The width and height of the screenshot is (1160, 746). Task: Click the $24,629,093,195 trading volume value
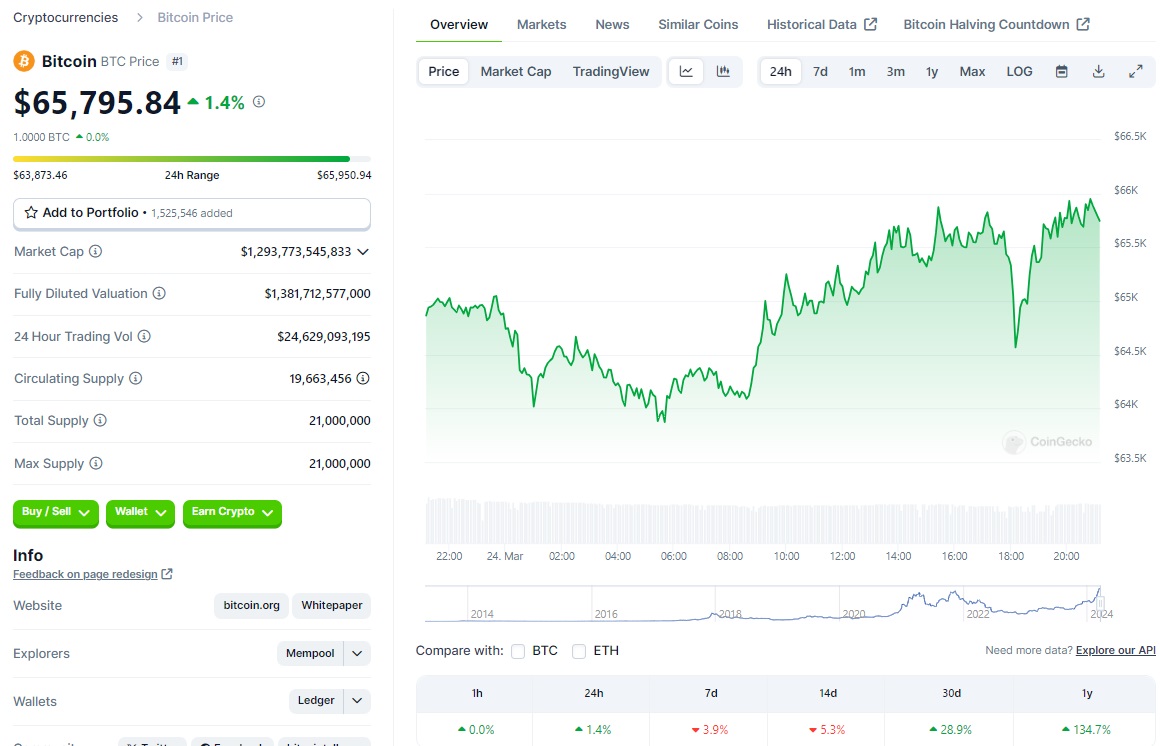(x=324, y=337)
